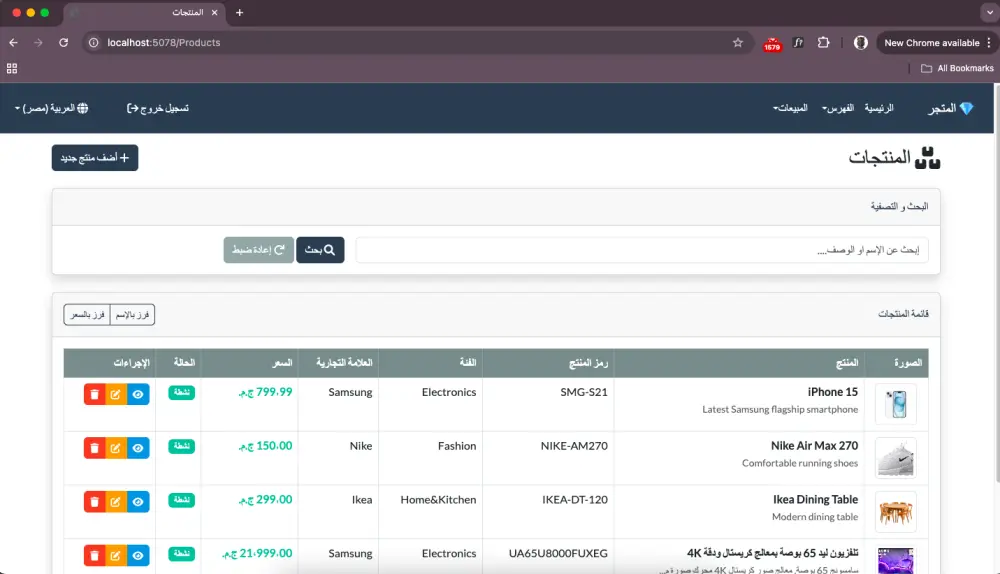
Task: Open the Chrome three-dot menu
Action: coord(989,43)
